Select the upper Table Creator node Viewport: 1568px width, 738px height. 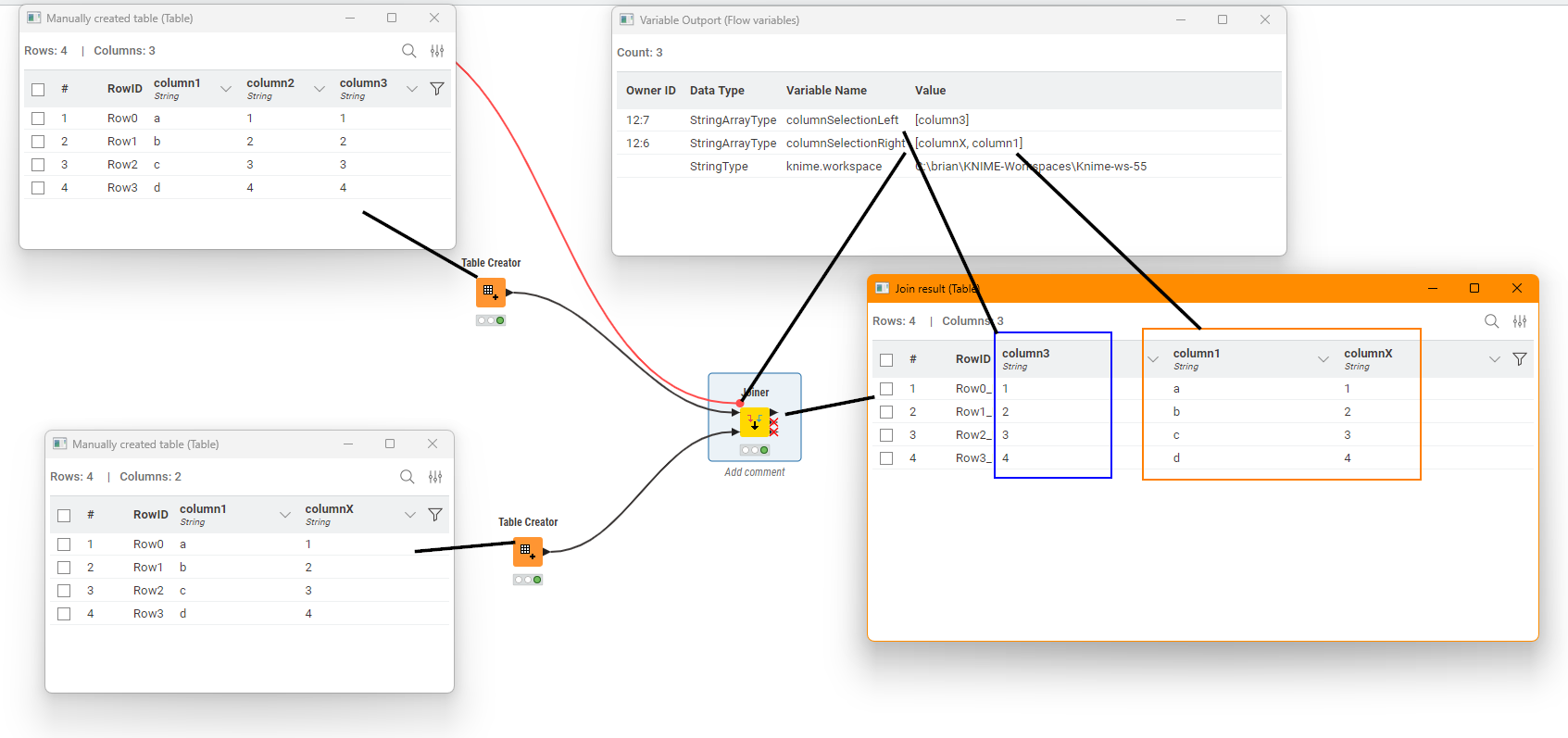pos(491,293)
